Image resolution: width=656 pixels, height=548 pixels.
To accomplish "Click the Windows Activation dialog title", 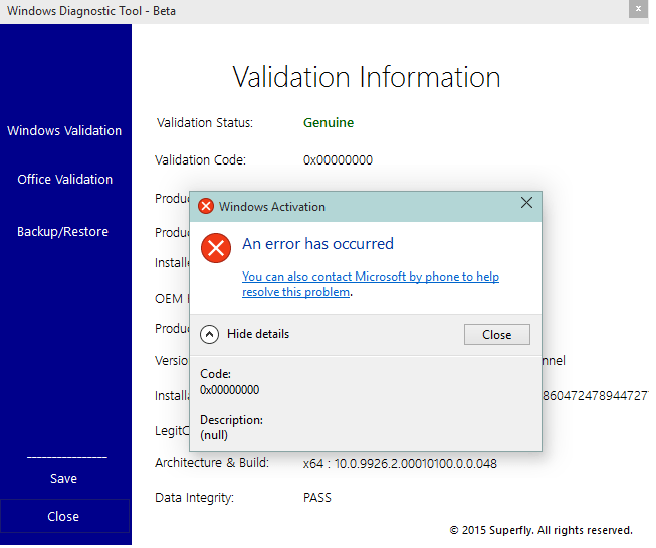I will pyautogui.click(x=272, y=207).
